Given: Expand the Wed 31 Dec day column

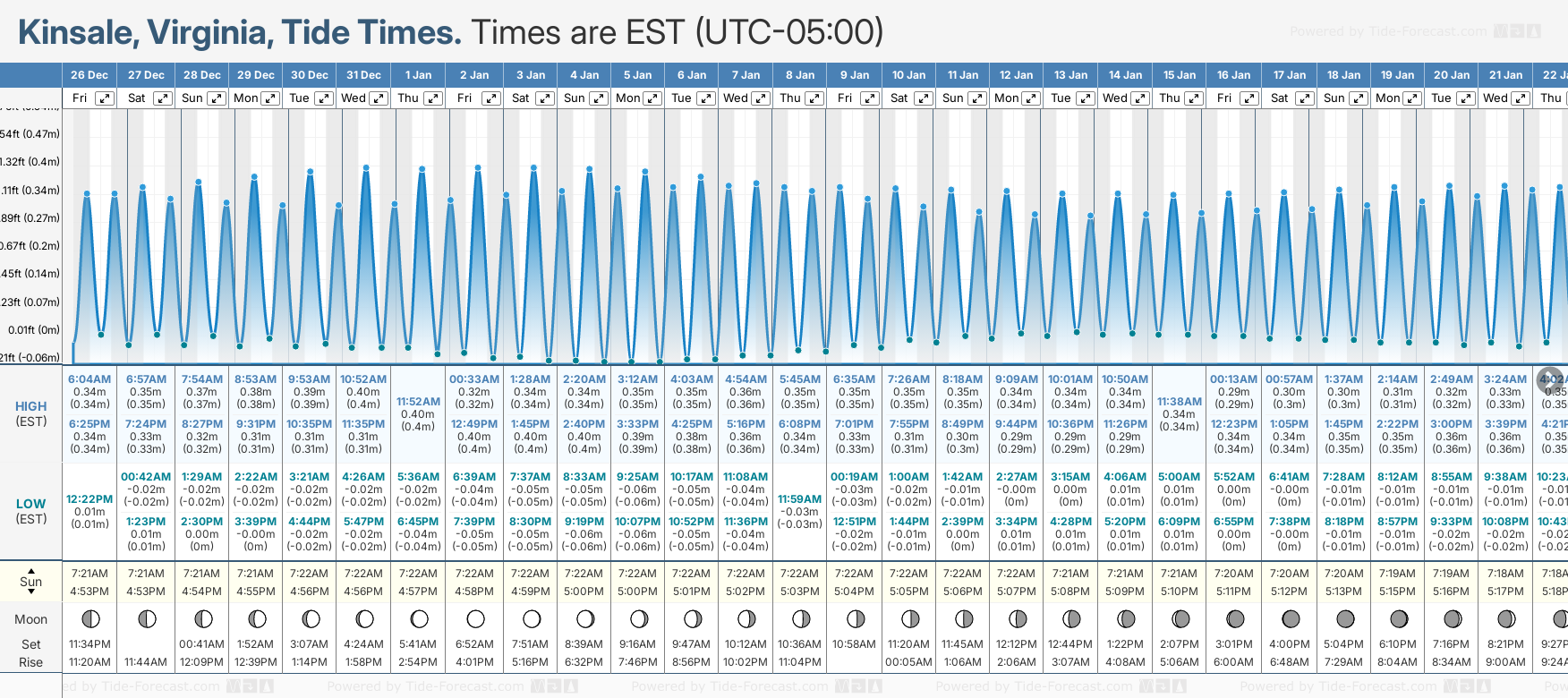Looking at the screenshot, I should tap(379, 98).
